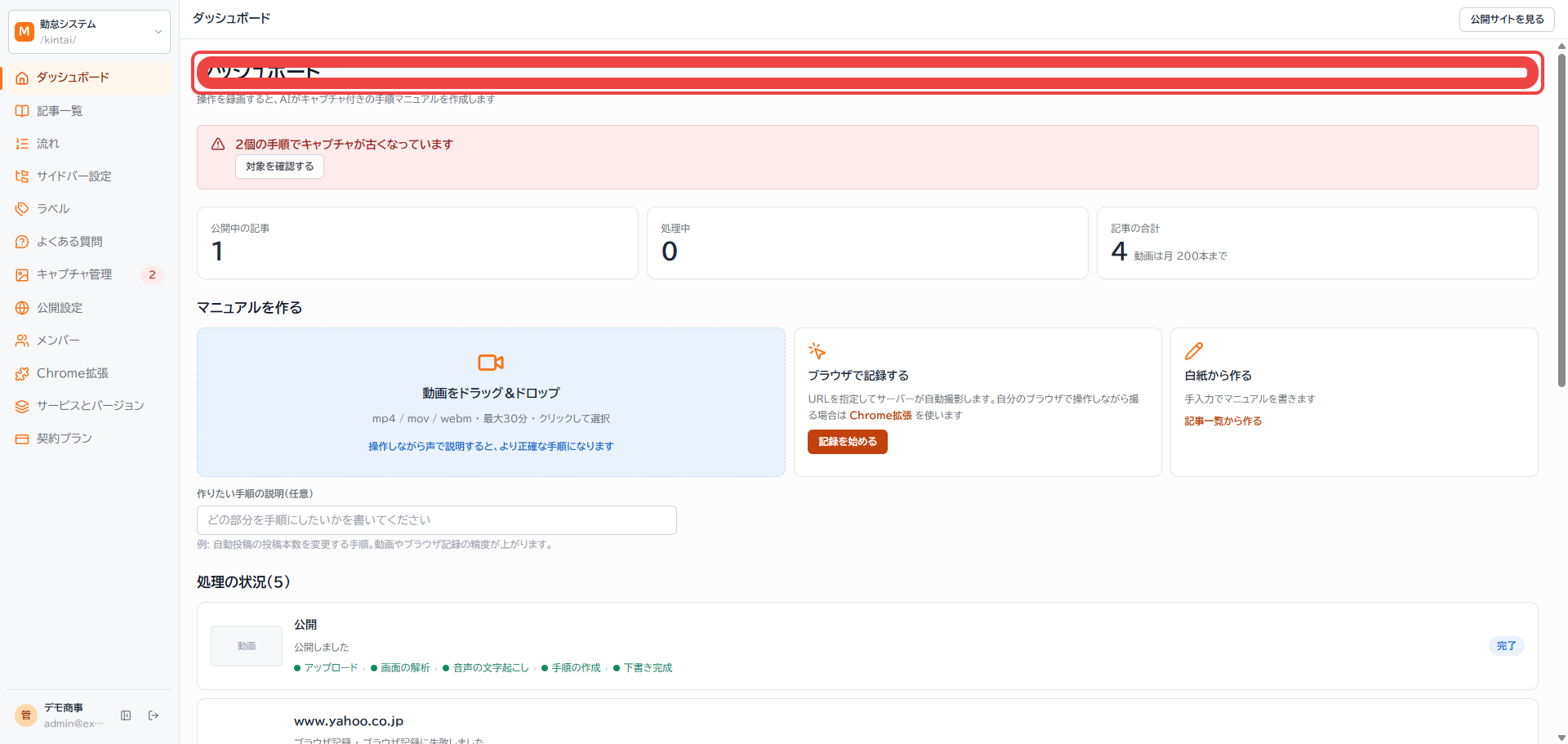Click the 処理中 count card
The height and width of the screenshot is (744, 1568).
click(x=867, y=243)
